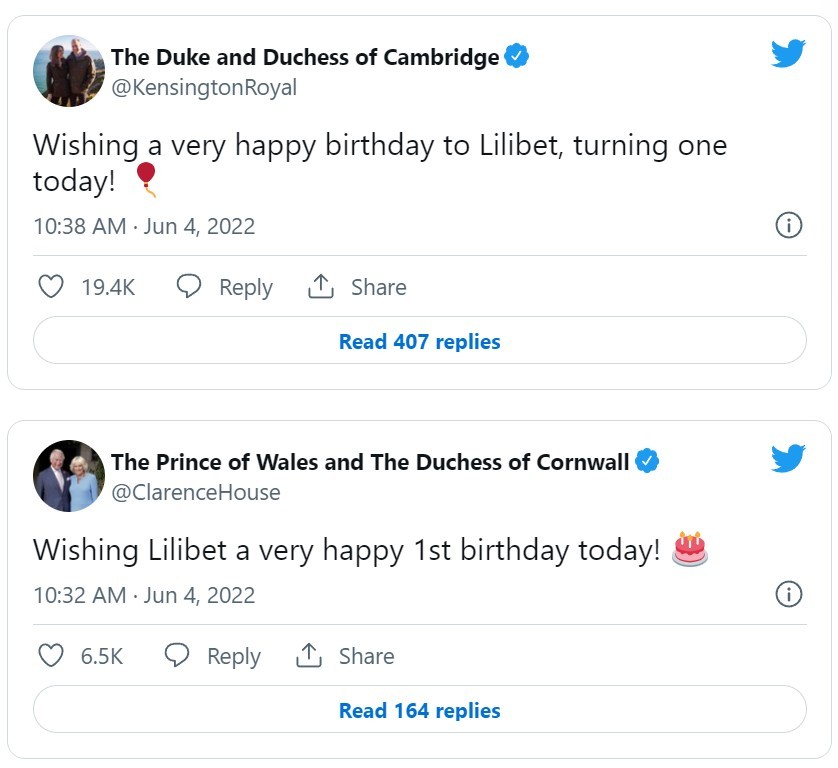Click the share arrow icon on the Cambridge tweet
This screenshot has height=768, width=838.
pos(320,287)
